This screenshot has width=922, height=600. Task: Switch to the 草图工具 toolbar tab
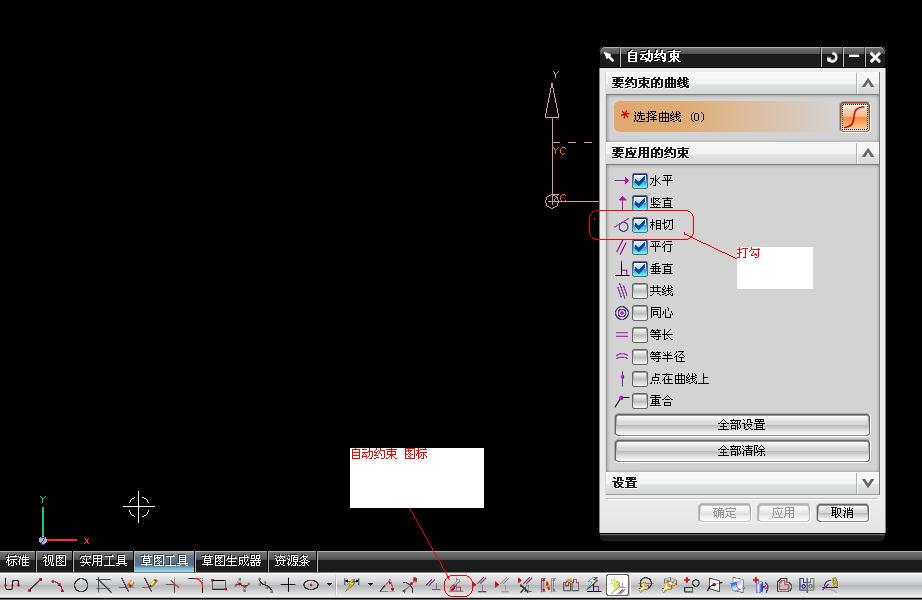pyautogui.click(x=164, y=561)
